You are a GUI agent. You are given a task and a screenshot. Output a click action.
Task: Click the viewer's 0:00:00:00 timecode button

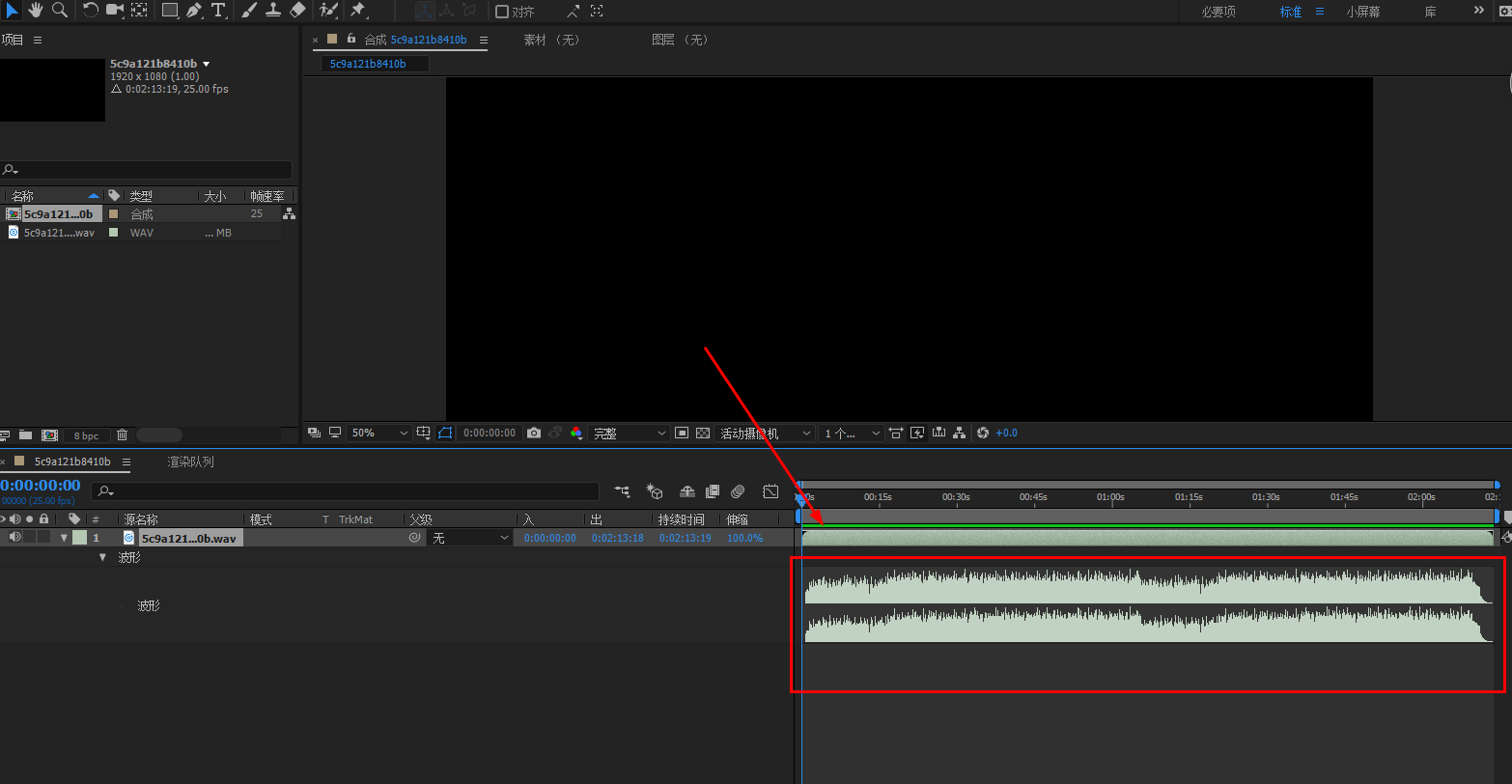[490, 434]
